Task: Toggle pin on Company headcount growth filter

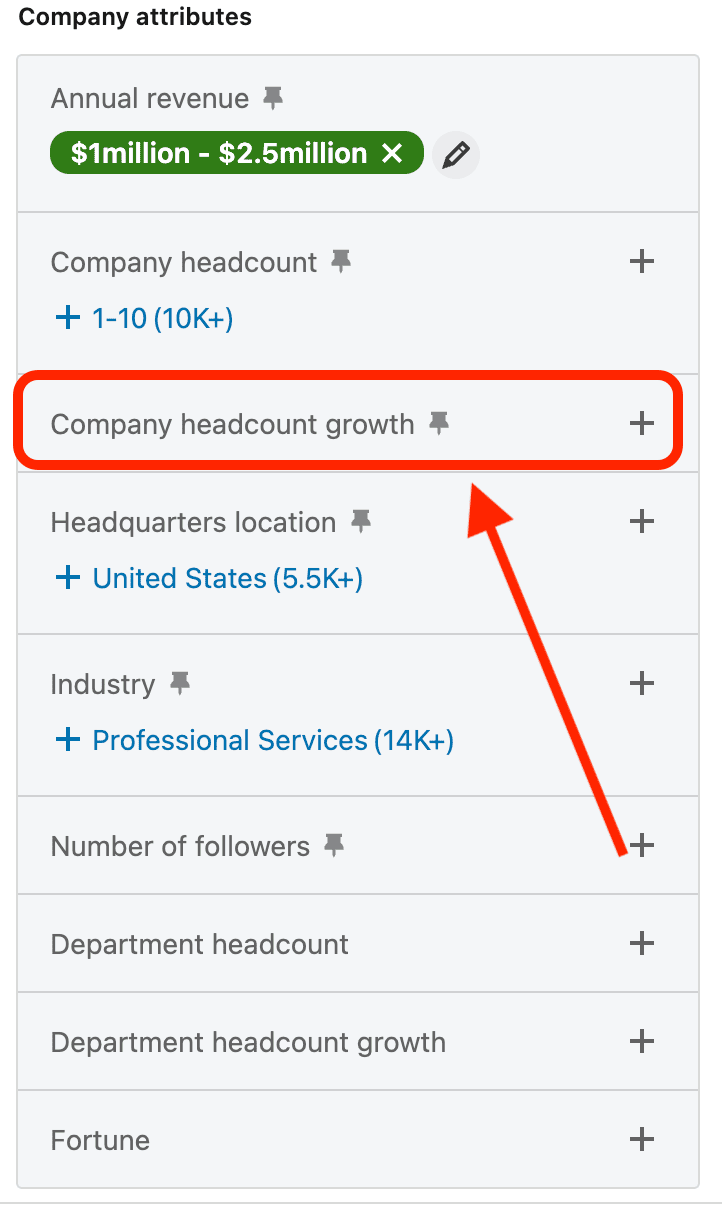Action: pos(438,424)
